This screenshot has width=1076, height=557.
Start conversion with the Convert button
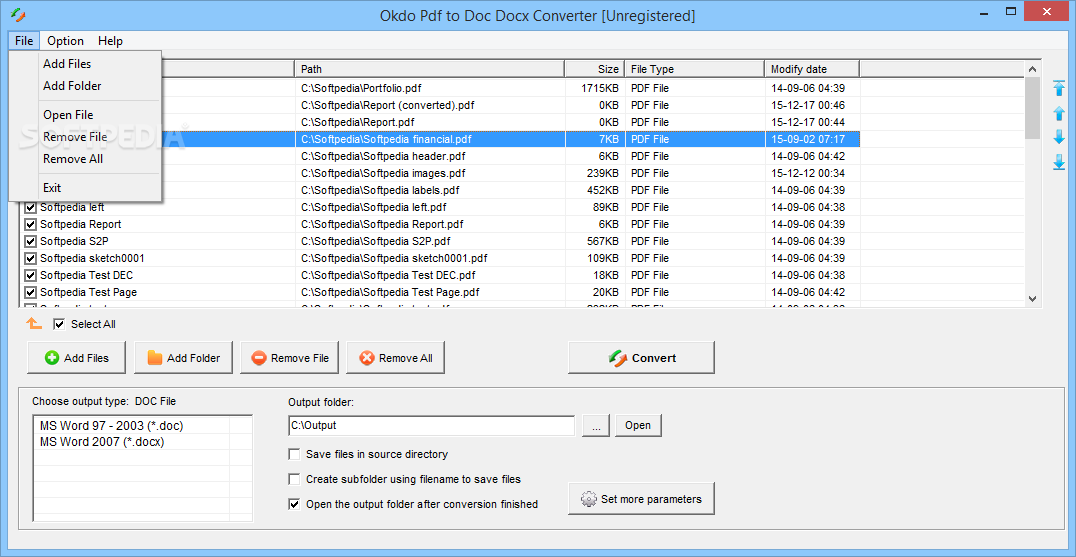click(x=641, y=357)
